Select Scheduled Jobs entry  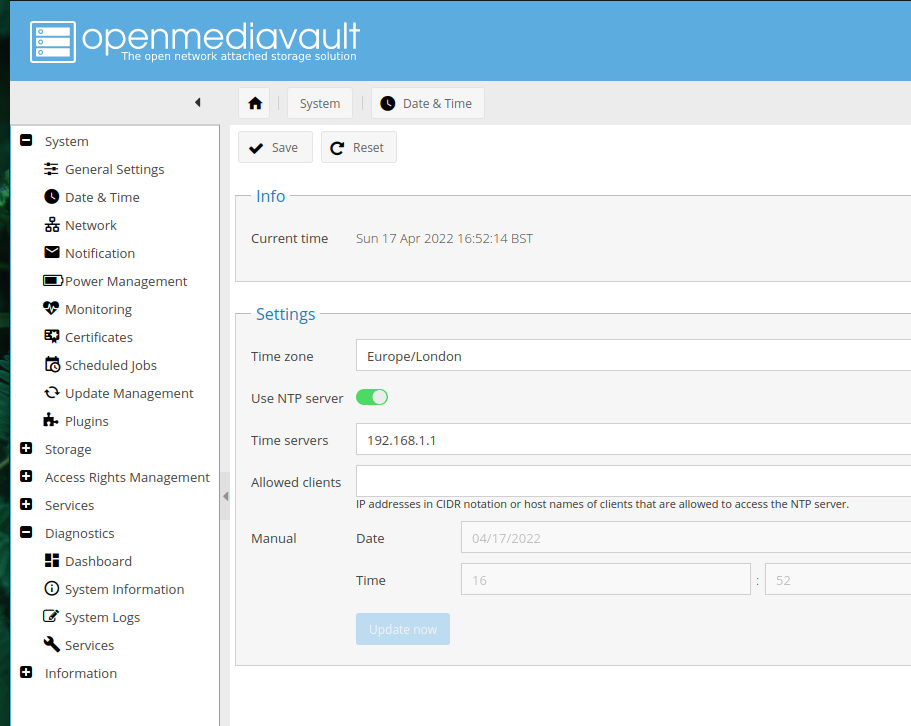(x=111, y=365)
